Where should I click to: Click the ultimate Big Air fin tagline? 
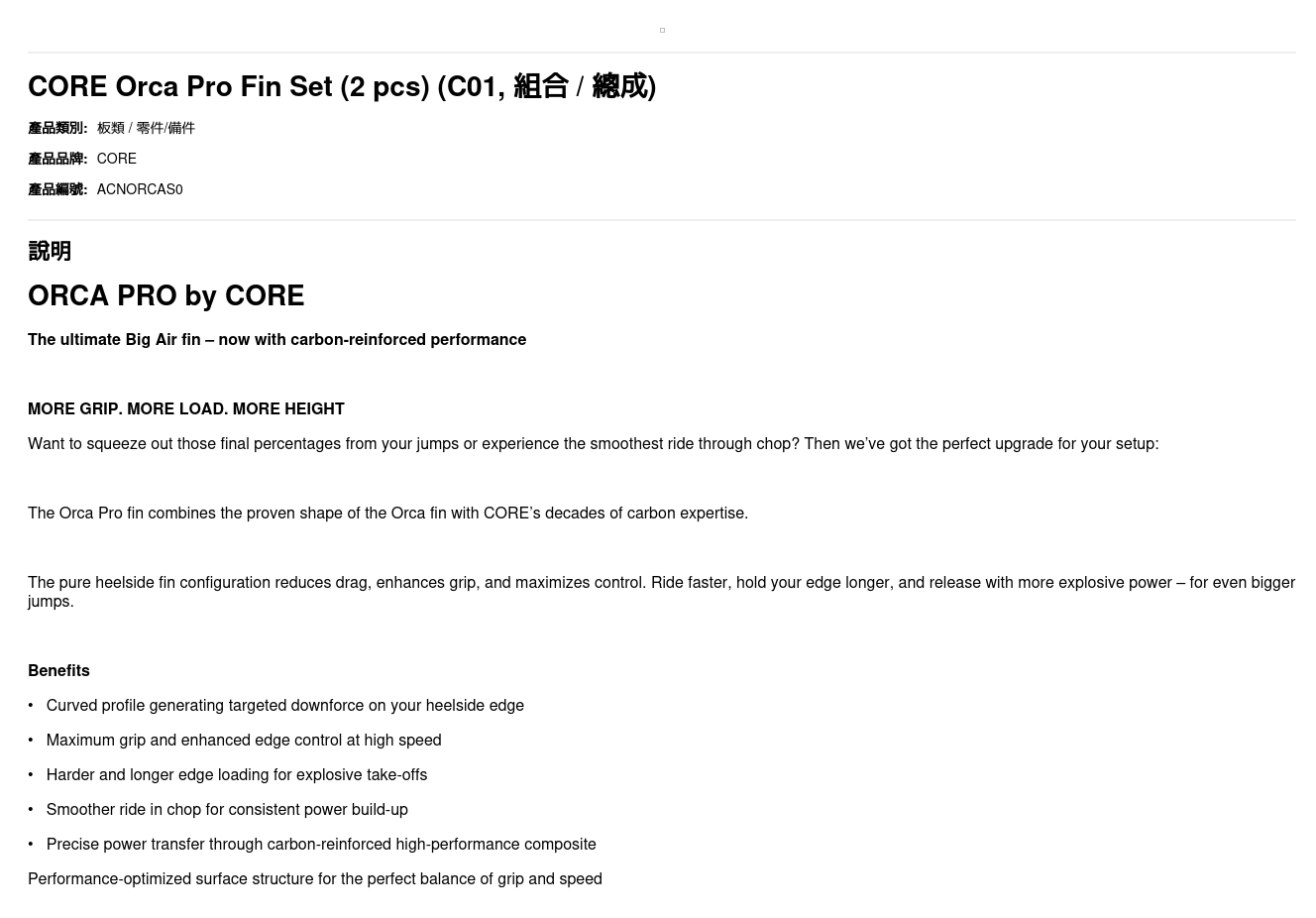point(276,339)
